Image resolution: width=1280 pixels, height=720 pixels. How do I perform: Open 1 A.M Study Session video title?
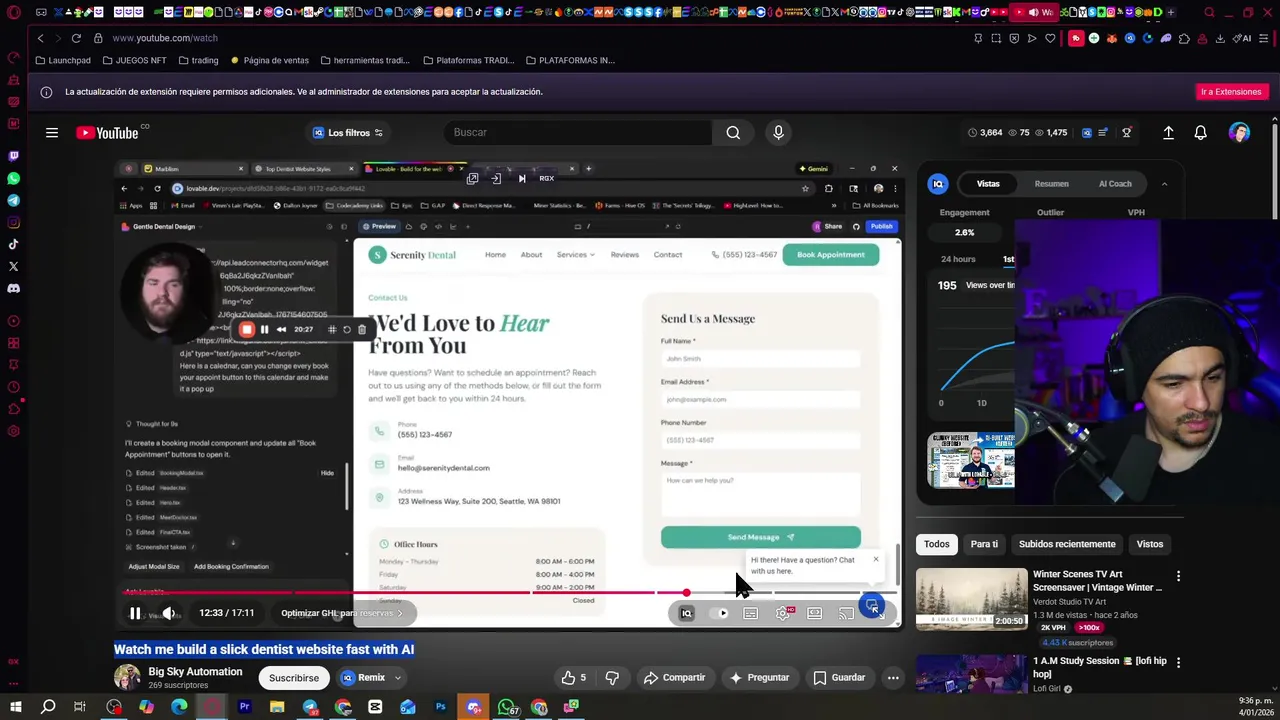click(x=1100, y=667)
